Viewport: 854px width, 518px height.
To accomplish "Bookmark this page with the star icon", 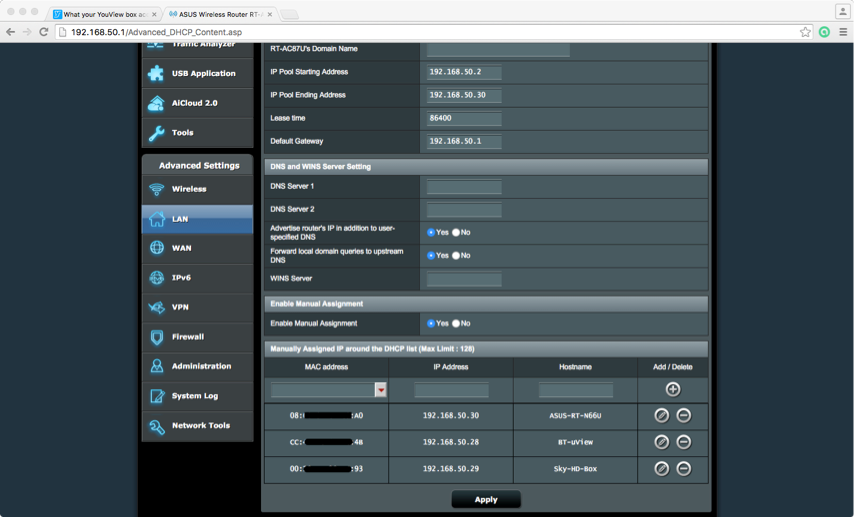I will [x=805, y=32].
